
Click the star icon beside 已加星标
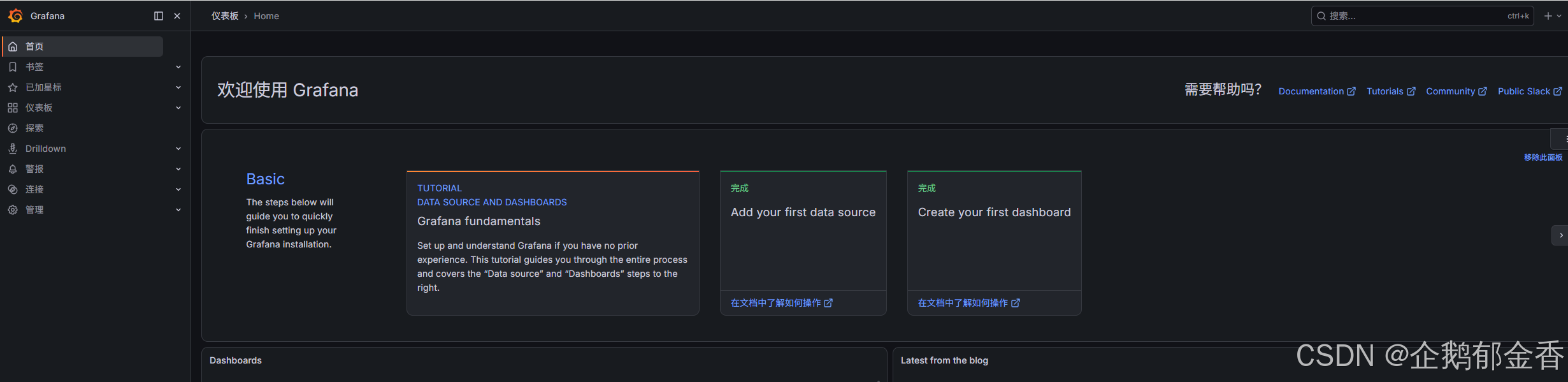point(13,87)
